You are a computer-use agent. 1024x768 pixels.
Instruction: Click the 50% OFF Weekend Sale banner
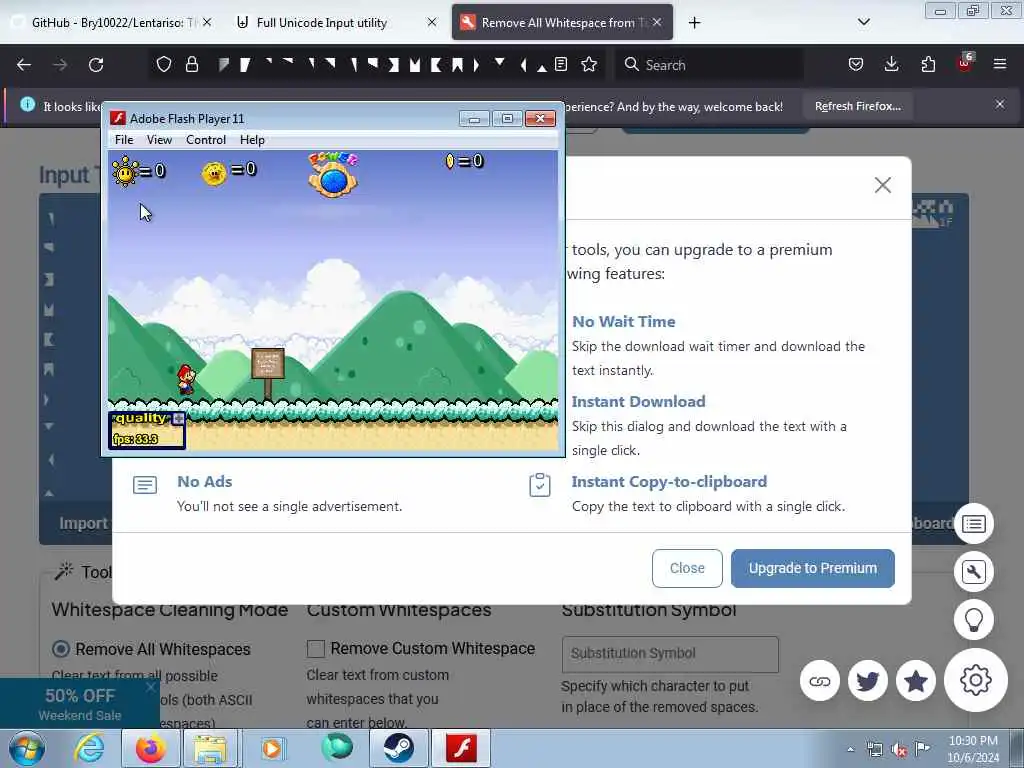tap(80, 704)
